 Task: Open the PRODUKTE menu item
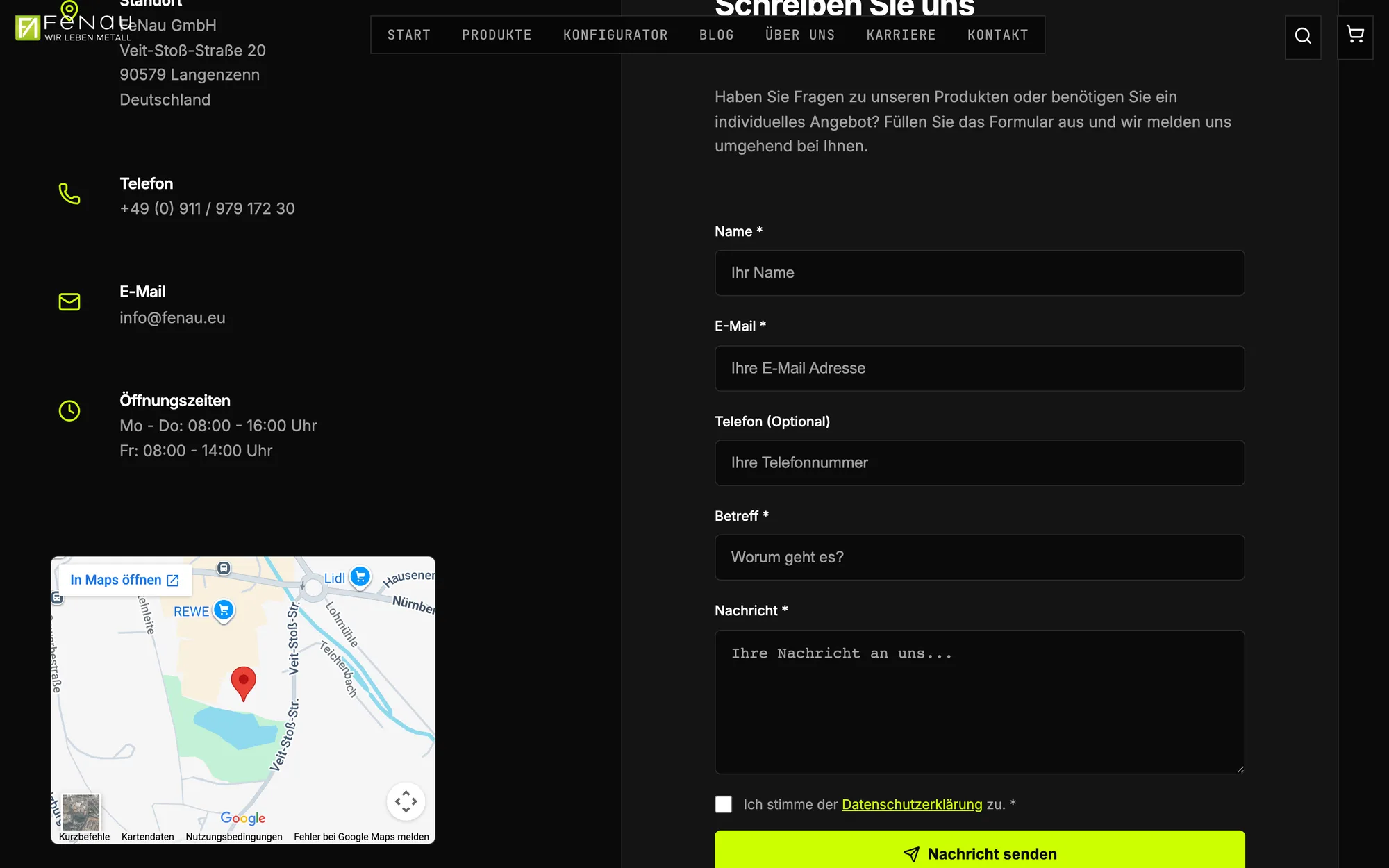pyautogui.click(x=497, y=35)
